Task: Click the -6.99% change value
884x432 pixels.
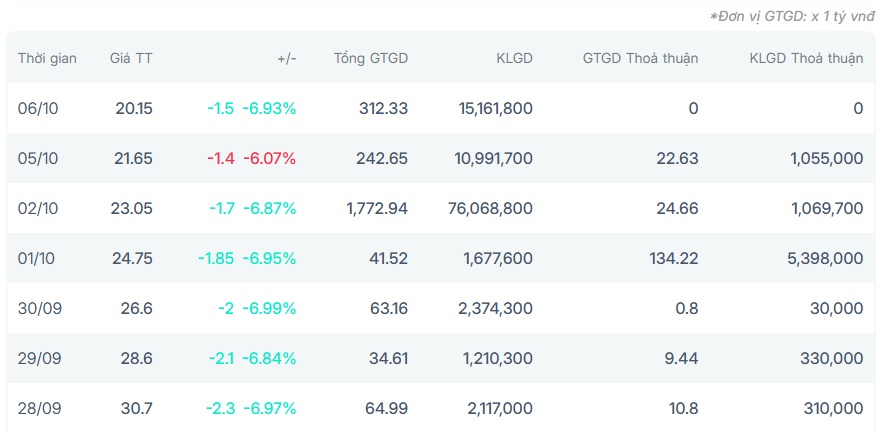Action: (269, 308)
